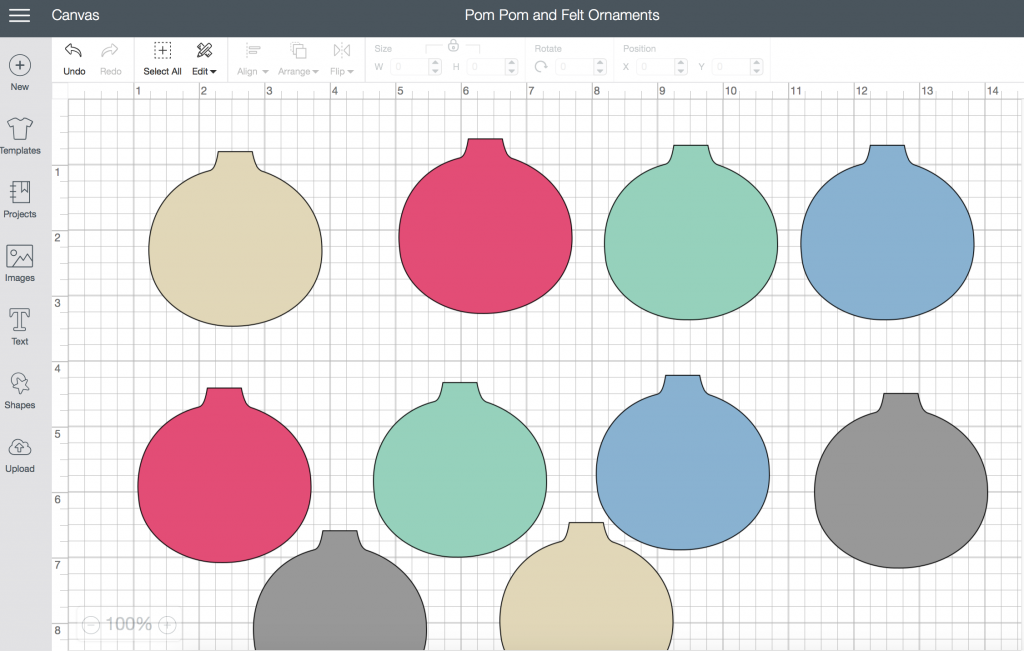Select the middle-row green ornament
The width and height of the screenshot is (1024, 651).
(460, 470)
